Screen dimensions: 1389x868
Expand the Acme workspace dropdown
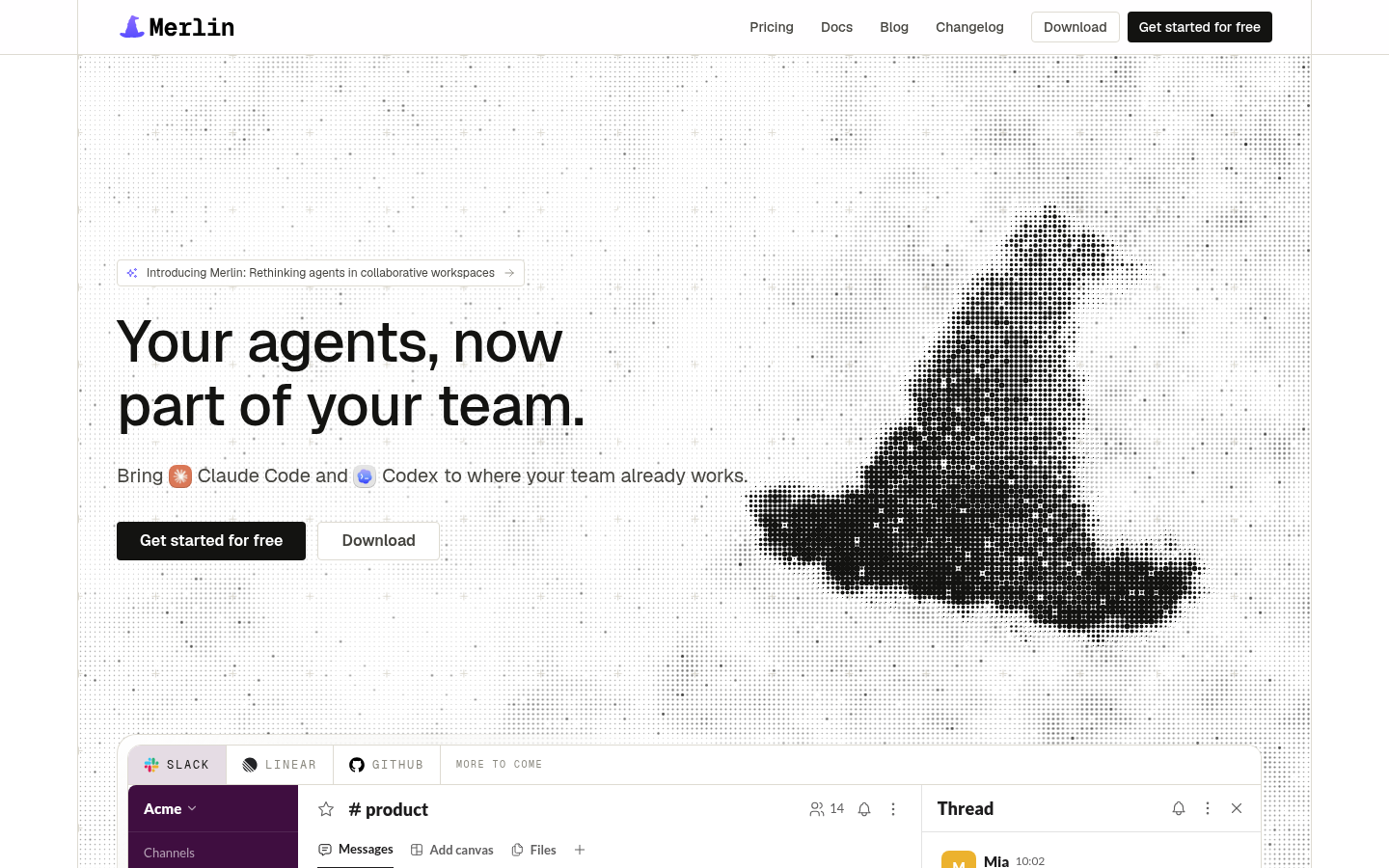pos(171,809)
